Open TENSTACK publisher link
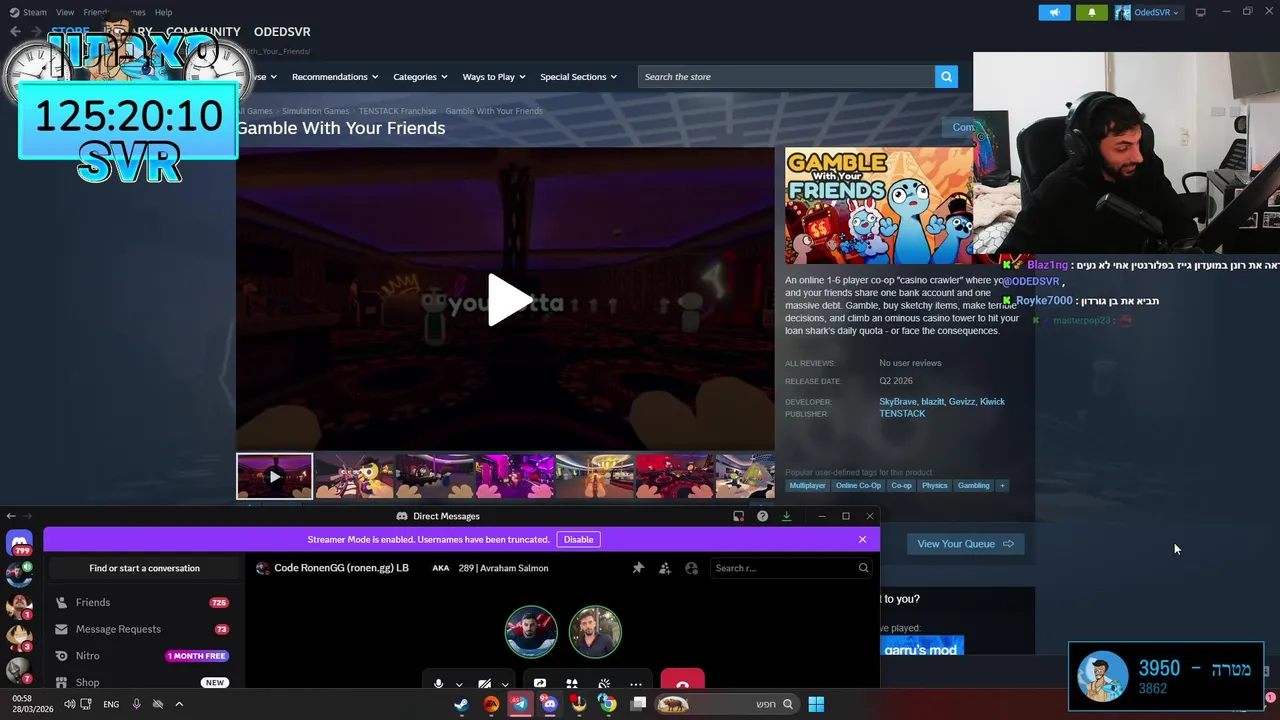The image size is (1280, 720). coord(902,414)
